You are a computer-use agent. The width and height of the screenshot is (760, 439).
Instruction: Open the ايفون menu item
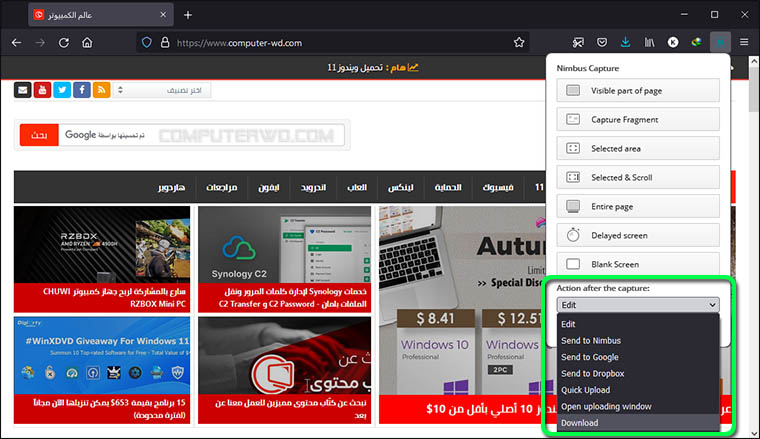pyautogui.click(x=269, y=187)
